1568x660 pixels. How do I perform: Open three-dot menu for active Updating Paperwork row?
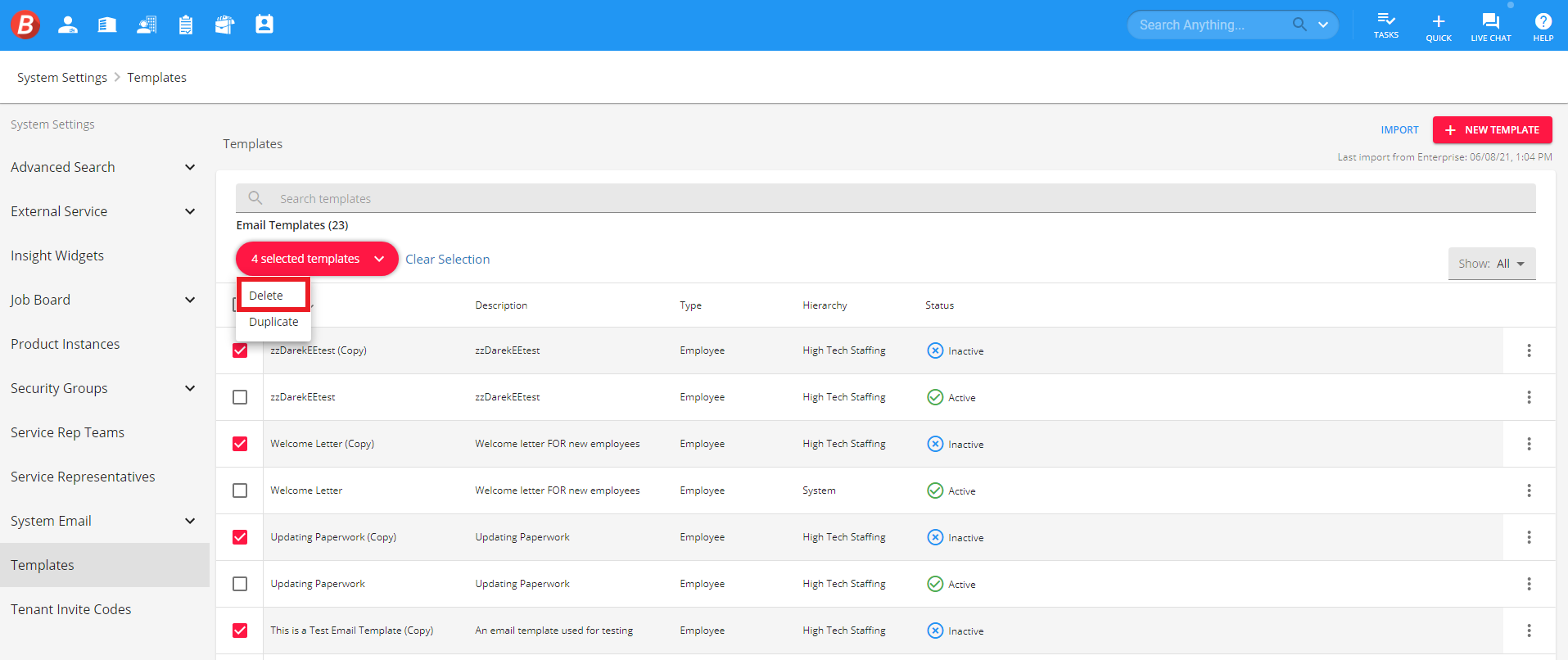coord(1529,584)
